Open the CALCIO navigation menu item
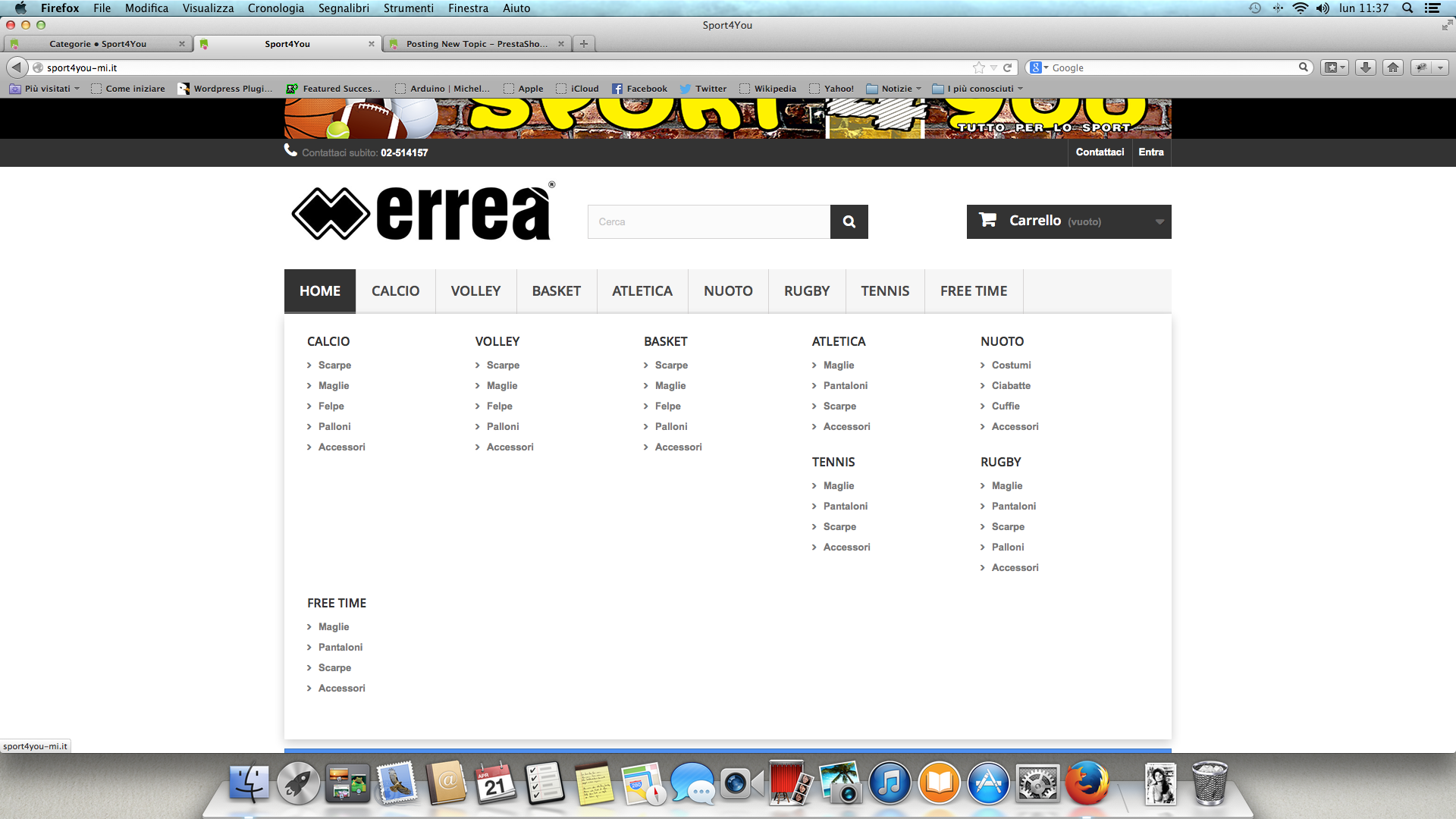The image size is (1456, 819). tap(395, 291)
